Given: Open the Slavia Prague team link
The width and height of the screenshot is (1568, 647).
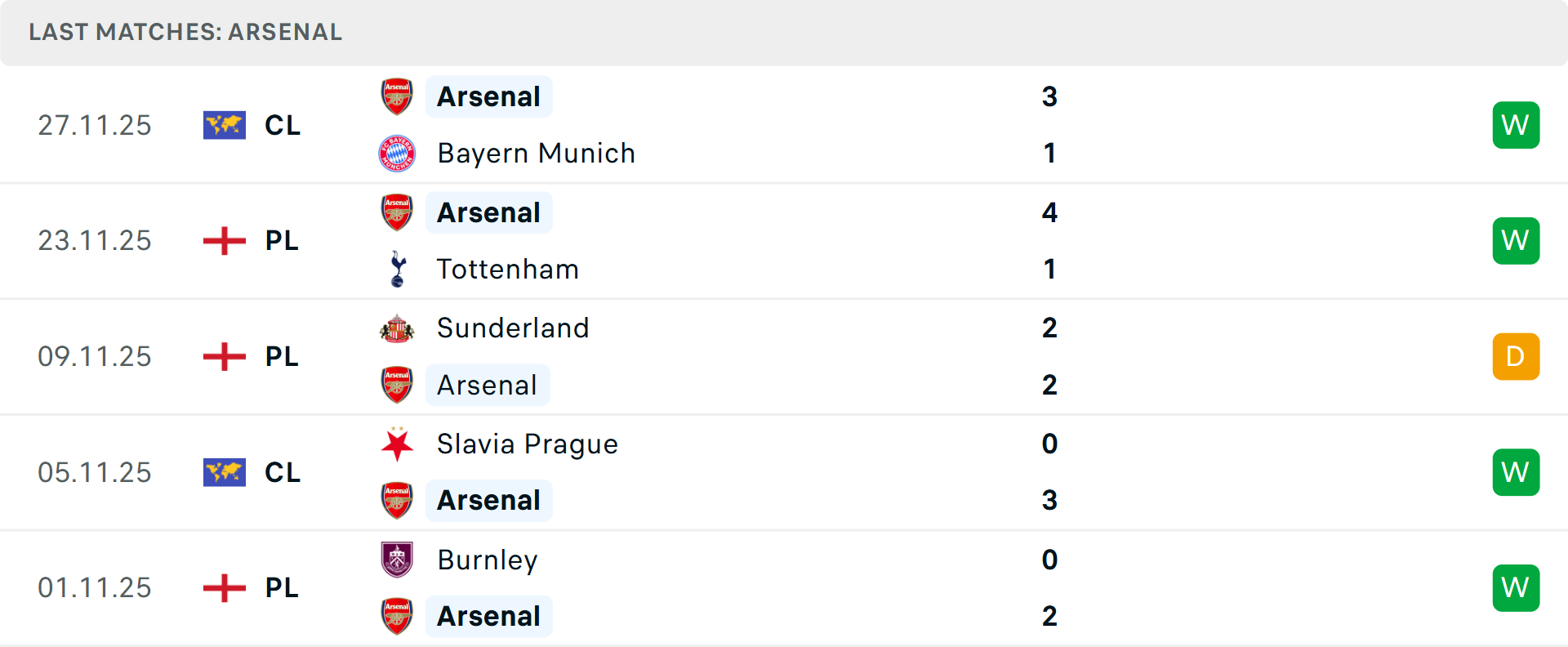Looking at the screenshot, I should pyautogui.click(x=528, y=444).
